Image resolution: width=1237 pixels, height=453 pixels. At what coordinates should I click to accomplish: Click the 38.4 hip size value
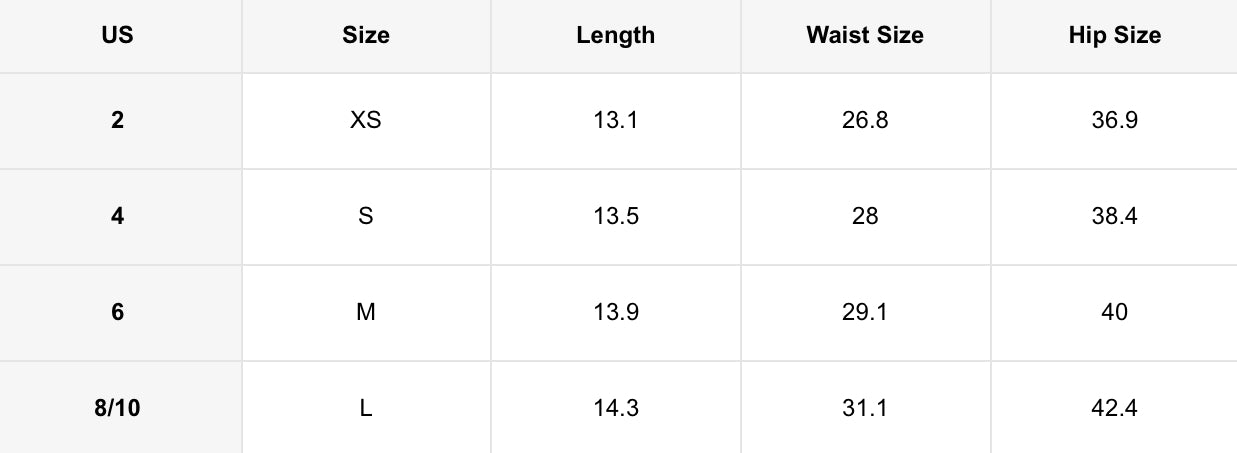[x=1114, y=217]
